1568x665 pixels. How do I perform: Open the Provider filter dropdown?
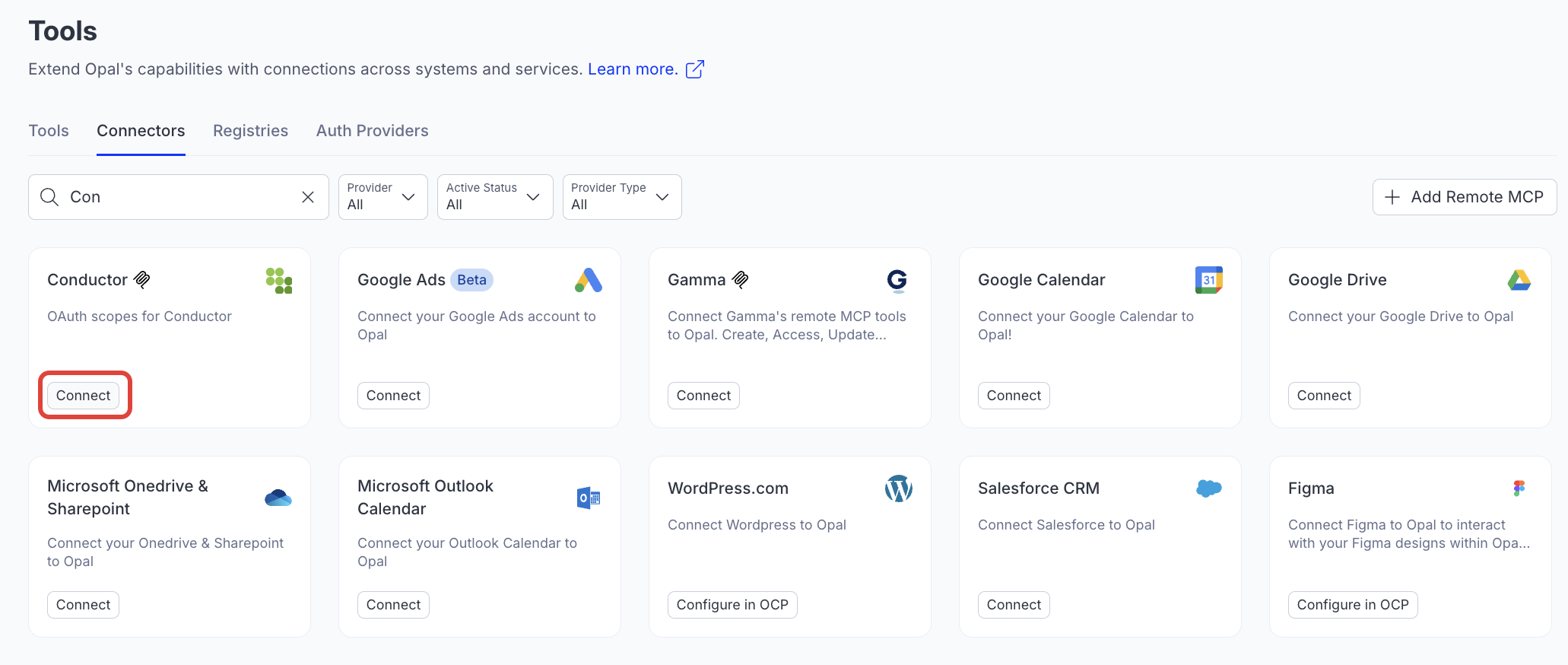pos(382,197)
